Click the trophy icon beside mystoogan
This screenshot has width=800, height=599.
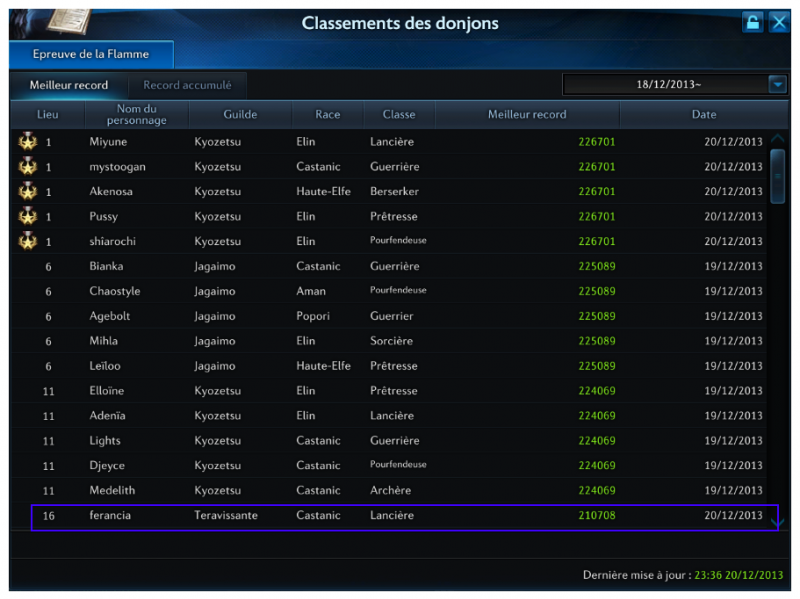click(x=27, y=167)
